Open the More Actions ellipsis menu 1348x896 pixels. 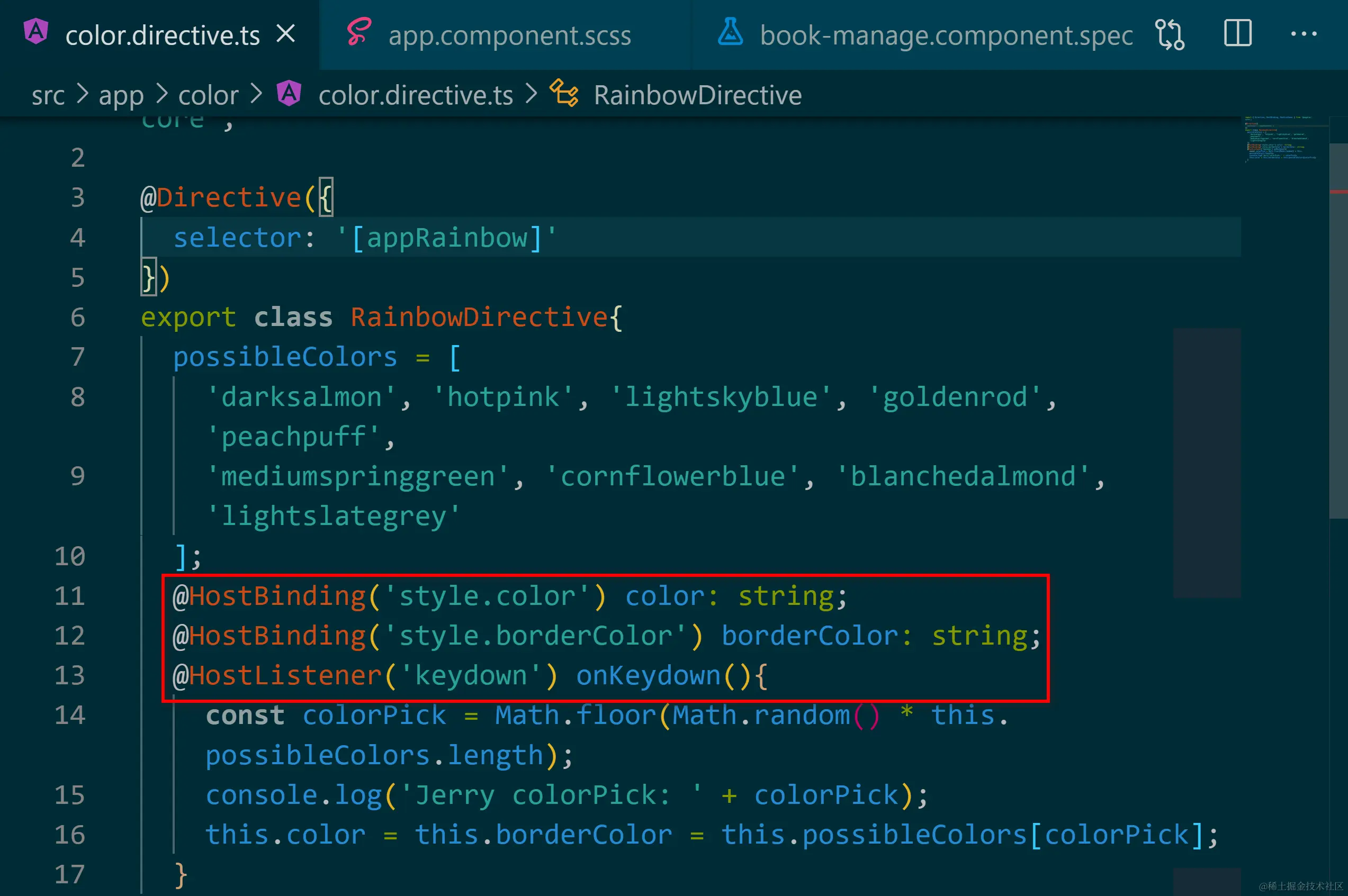pyautogui.click(x=1304, y=34)
